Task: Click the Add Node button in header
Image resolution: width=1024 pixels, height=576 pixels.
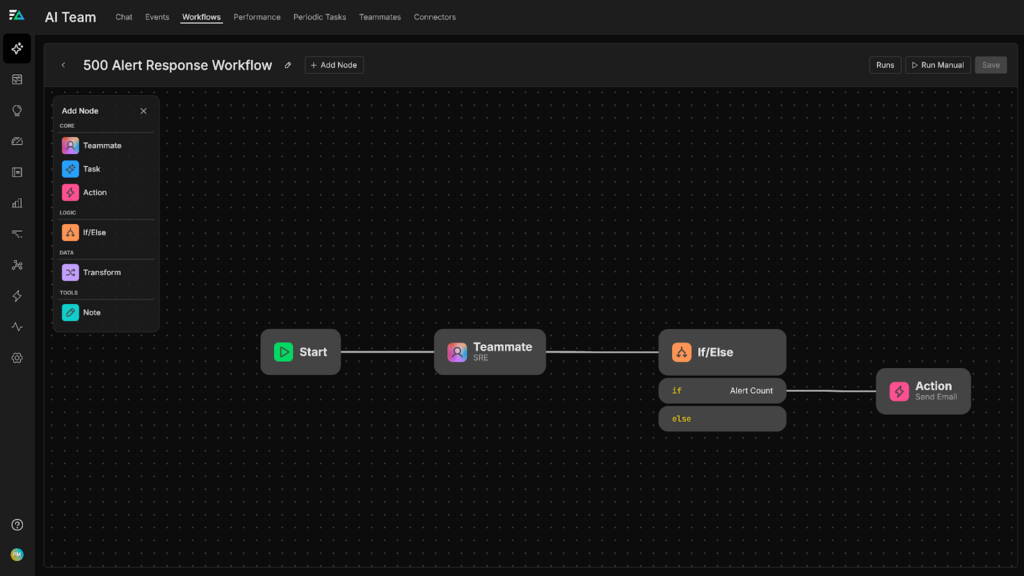Action: (334, 65)
